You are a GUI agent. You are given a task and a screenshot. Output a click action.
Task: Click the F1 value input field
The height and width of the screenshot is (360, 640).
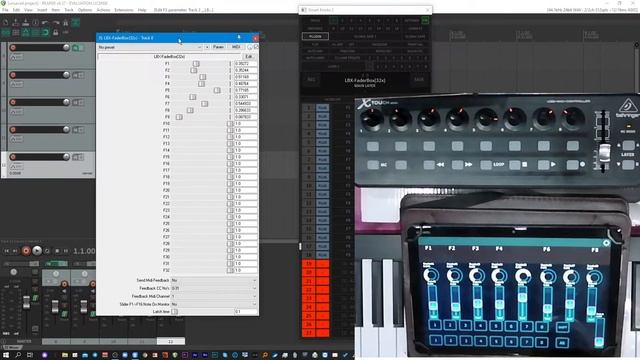246,64
